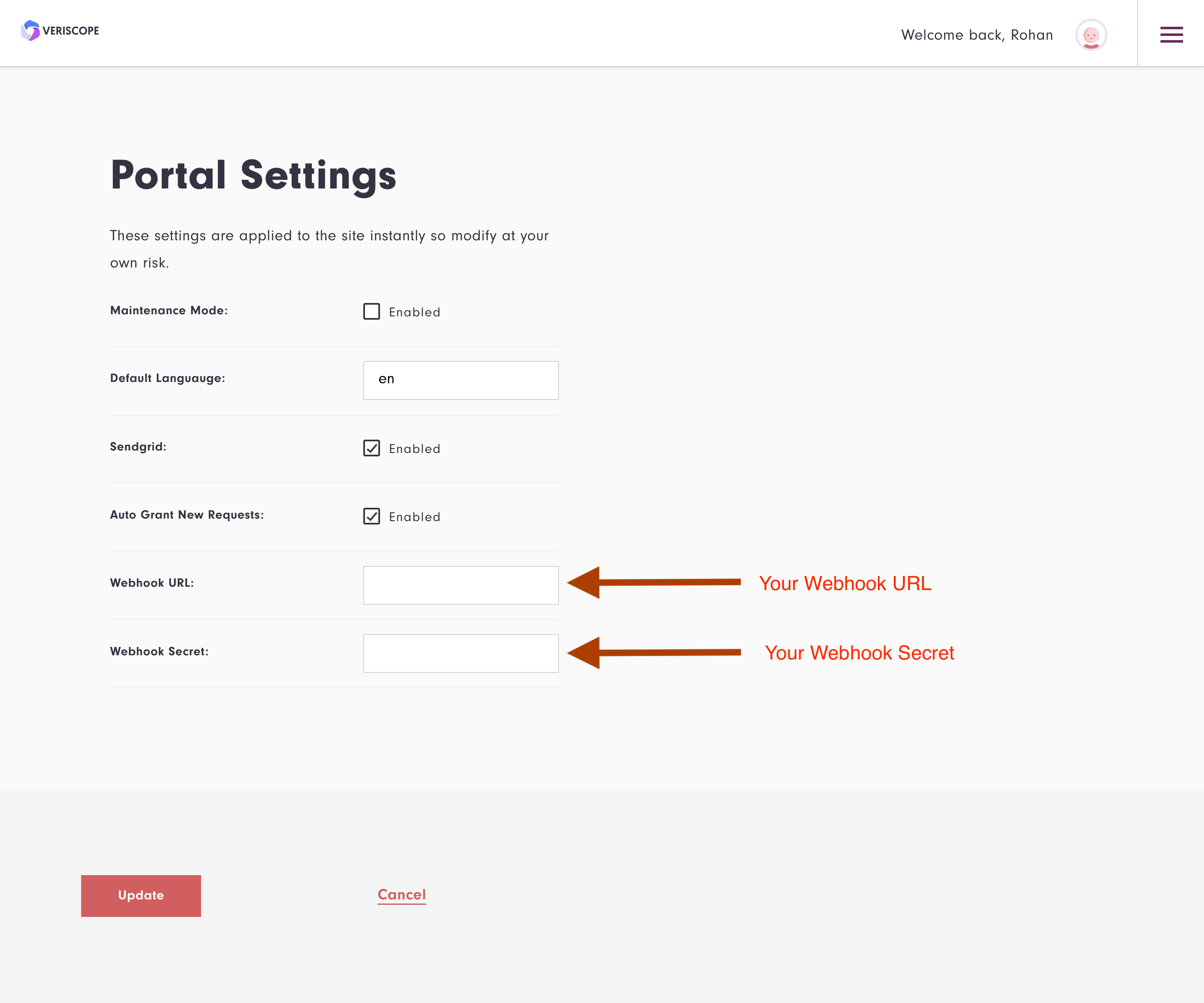Click Enabled text beside Maintenance Mode
The width and height of the screenshot is (1204, 1003).
coord(415,312)
